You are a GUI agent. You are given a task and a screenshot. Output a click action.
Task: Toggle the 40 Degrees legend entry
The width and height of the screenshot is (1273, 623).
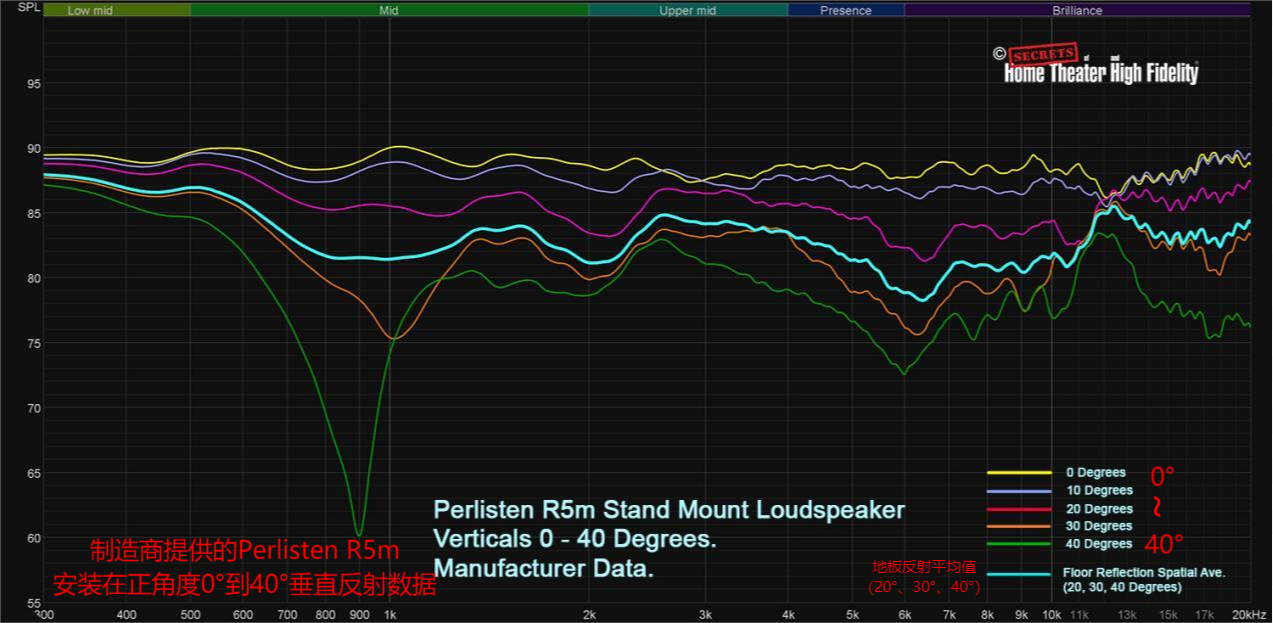point(1099,544)
